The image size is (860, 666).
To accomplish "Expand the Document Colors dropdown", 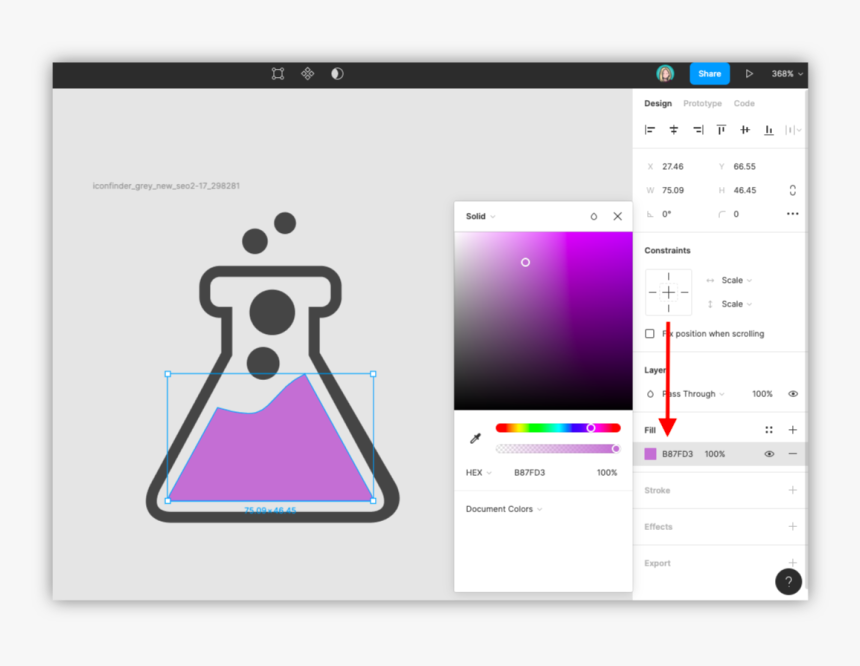I will 503,509.
